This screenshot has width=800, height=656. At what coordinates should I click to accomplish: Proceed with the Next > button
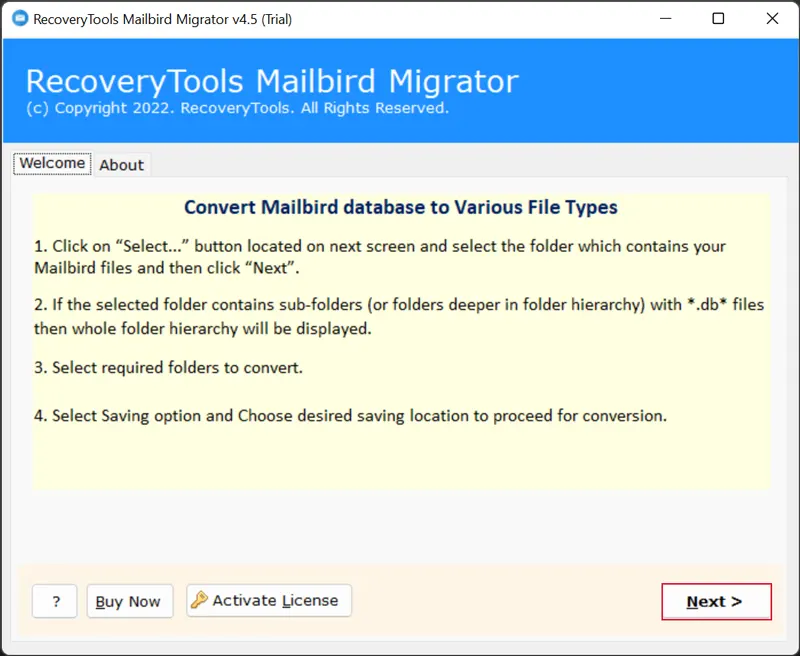[x=715, y=601]
